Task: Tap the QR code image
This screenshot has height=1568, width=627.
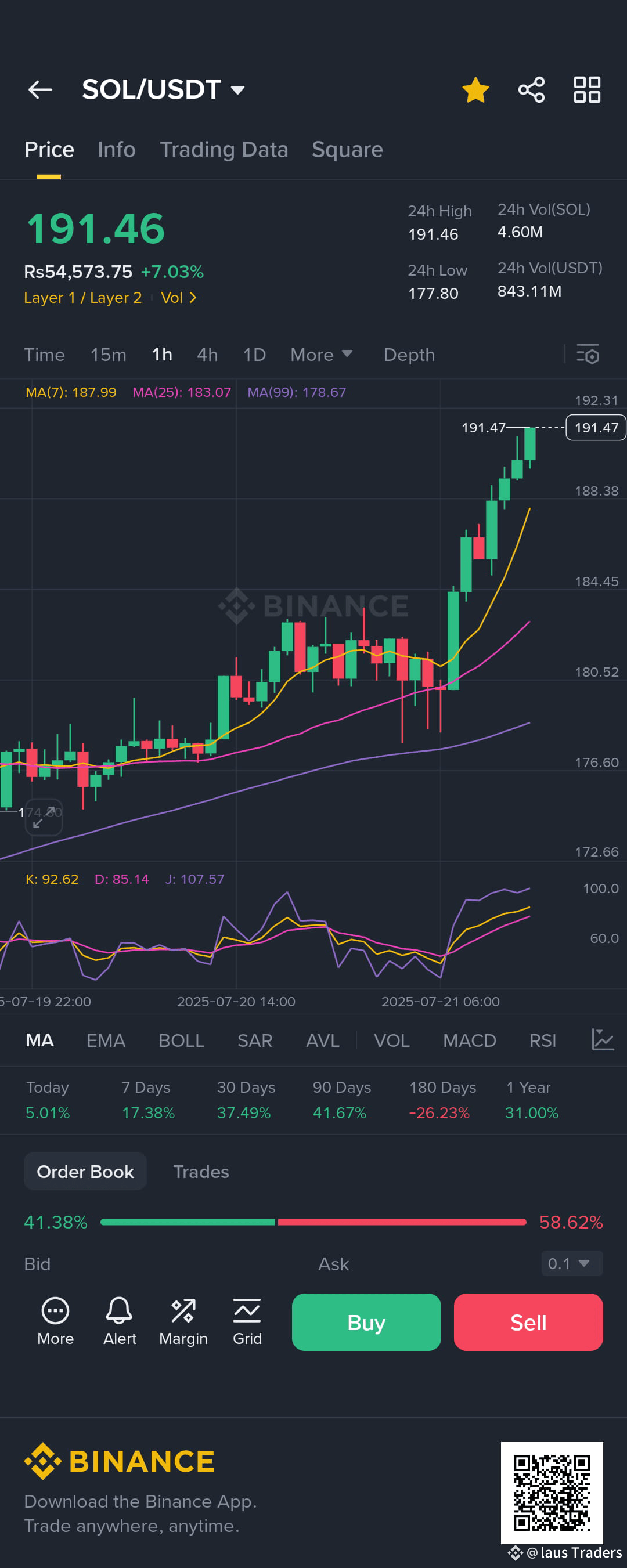Action: click(x=552, y=1493)
